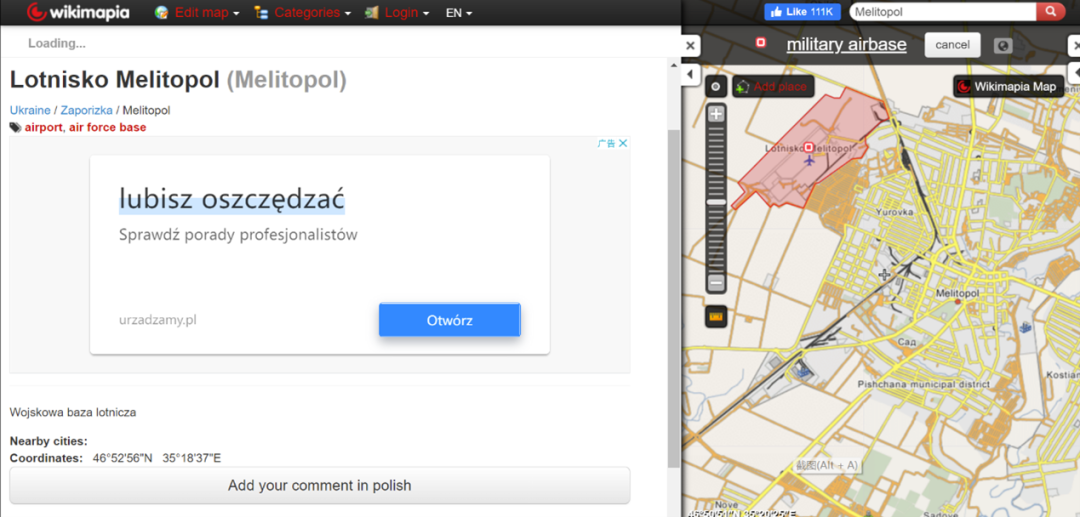The width and height of the screenshot is (1080, 517).
Task: Click the globe icon next to Edit map
Action: (x=162, y=12)
